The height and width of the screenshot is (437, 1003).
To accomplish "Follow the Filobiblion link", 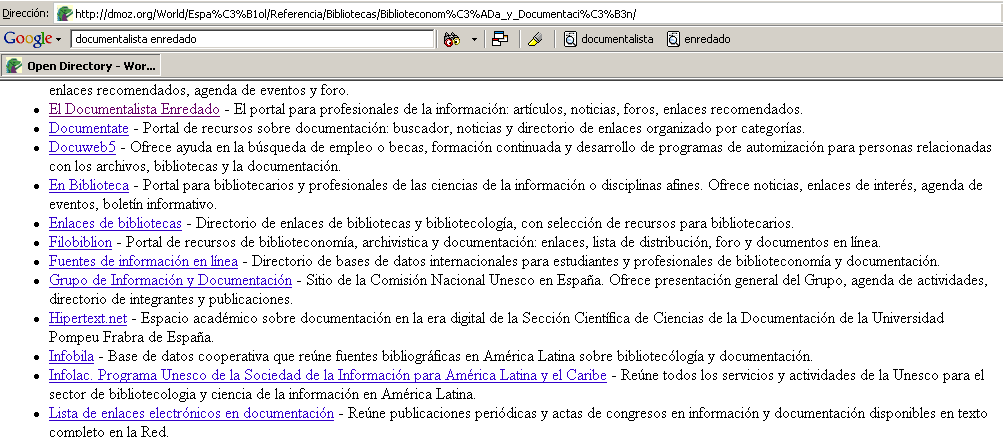I will pos(81,242).
